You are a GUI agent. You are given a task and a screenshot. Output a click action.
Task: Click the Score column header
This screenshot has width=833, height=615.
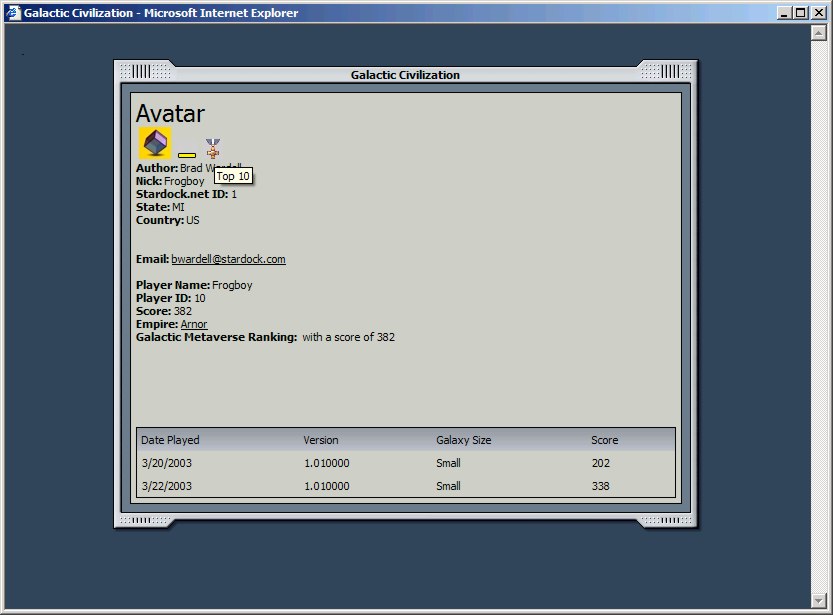coord(605,440)
